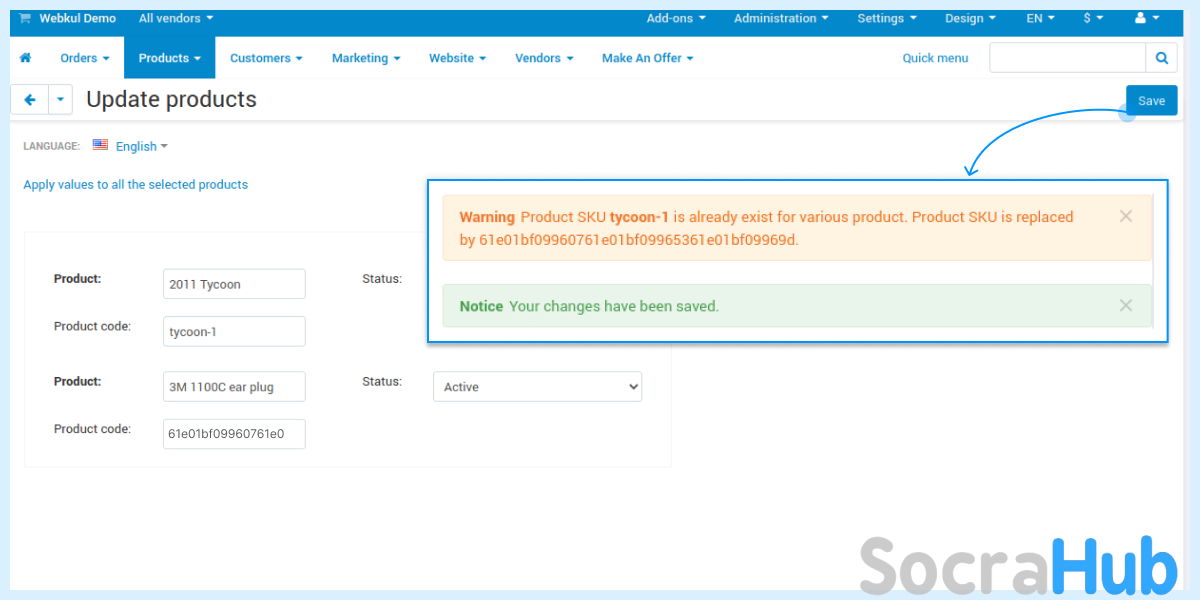Click the 2011 Tycoon product name field
This screenshot has height=600, width=1200.
(x=234, y=284)
